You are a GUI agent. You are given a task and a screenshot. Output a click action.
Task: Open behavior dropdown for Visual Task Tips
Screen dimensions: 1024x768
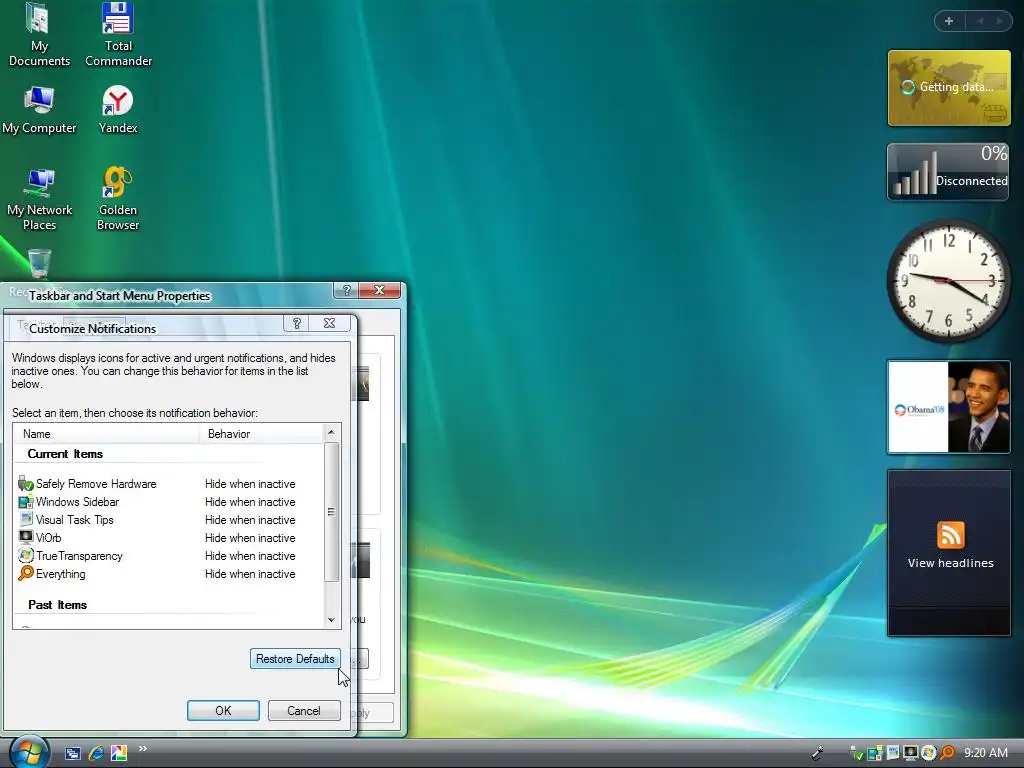point(250,520)
